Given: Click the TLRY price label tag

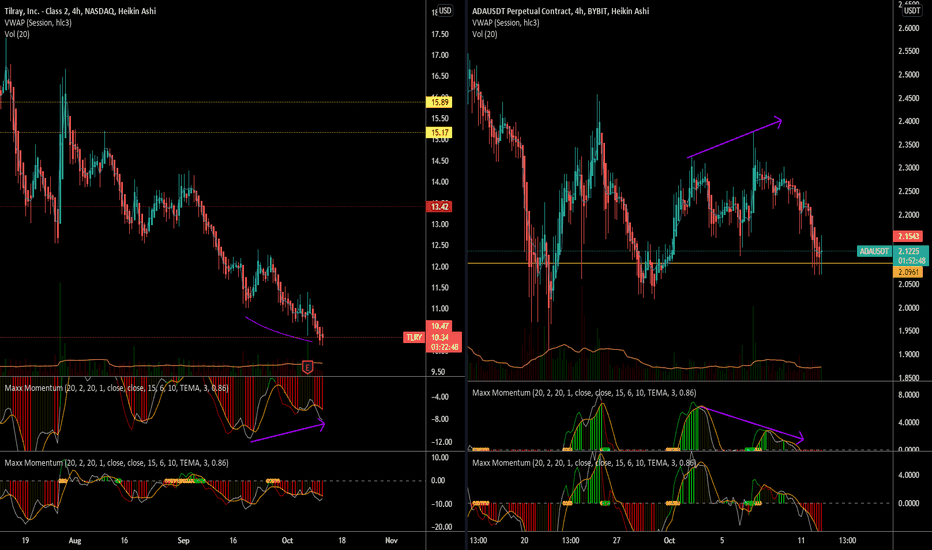Looking at the screenshot, I should tap(414, 338).
